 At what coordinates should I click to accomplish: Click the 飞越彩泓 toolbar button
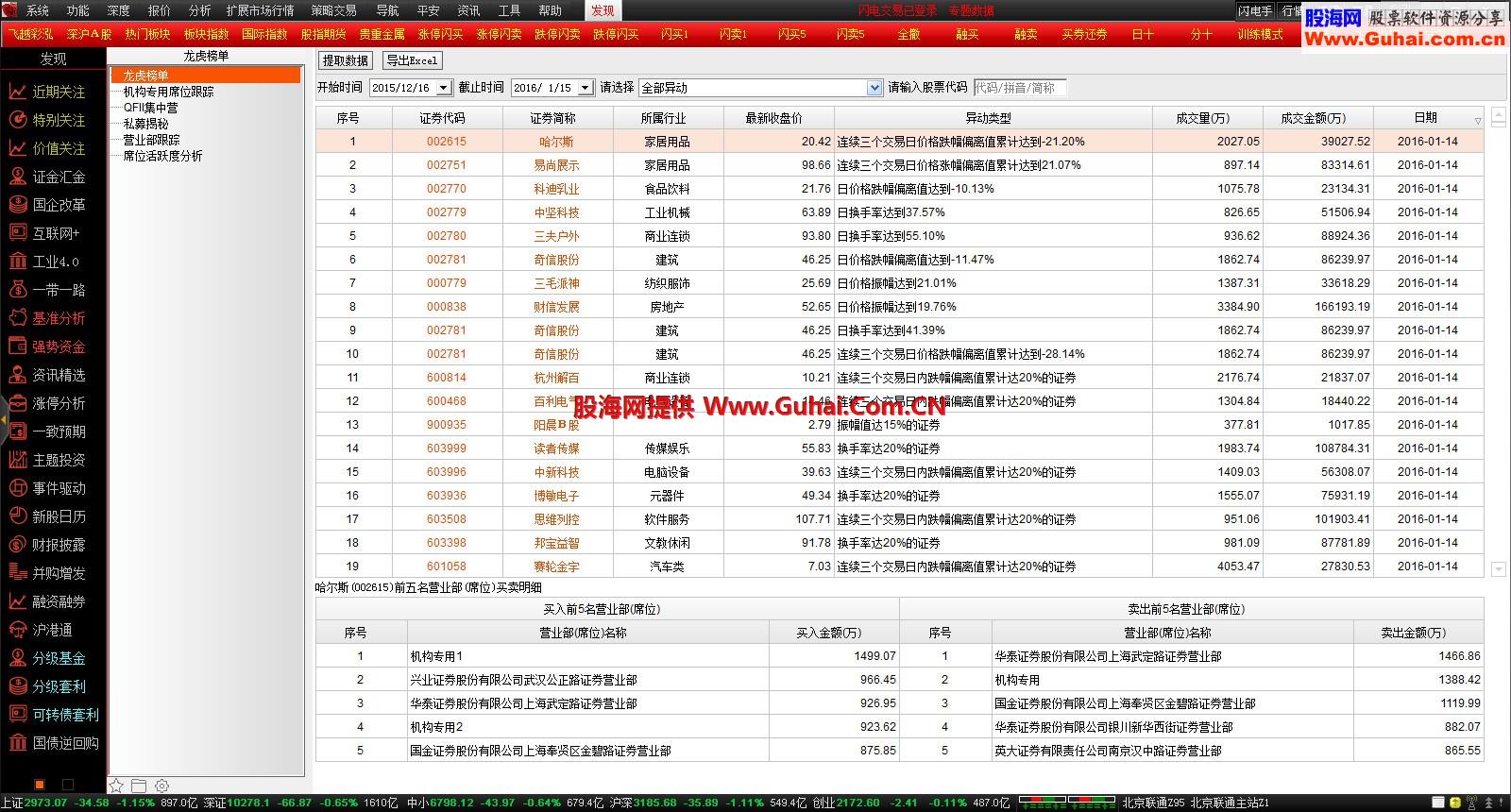pos(30,34)
